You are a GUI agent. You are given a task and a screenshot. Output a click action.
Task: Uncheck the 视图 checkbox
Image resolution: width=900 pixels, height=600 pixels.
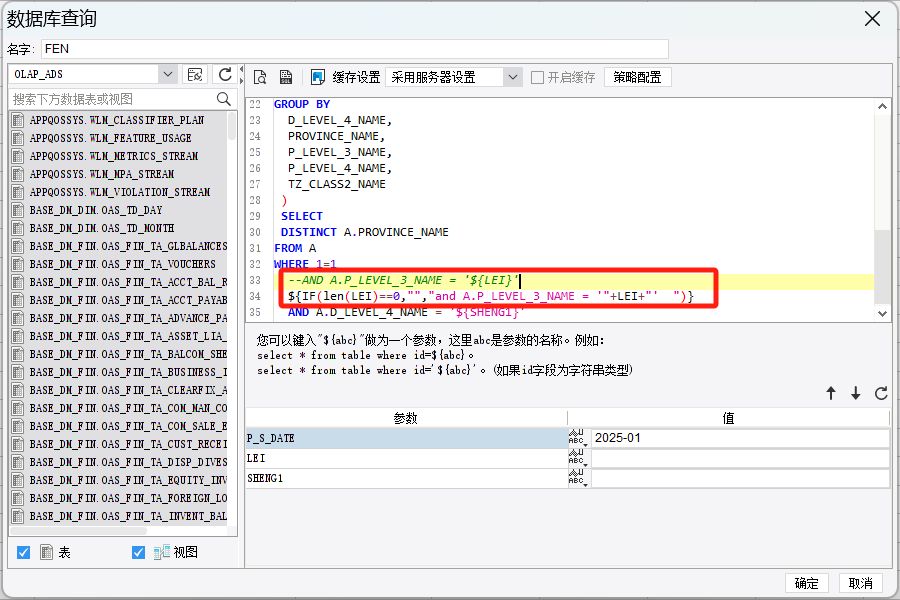click(138, 552)
